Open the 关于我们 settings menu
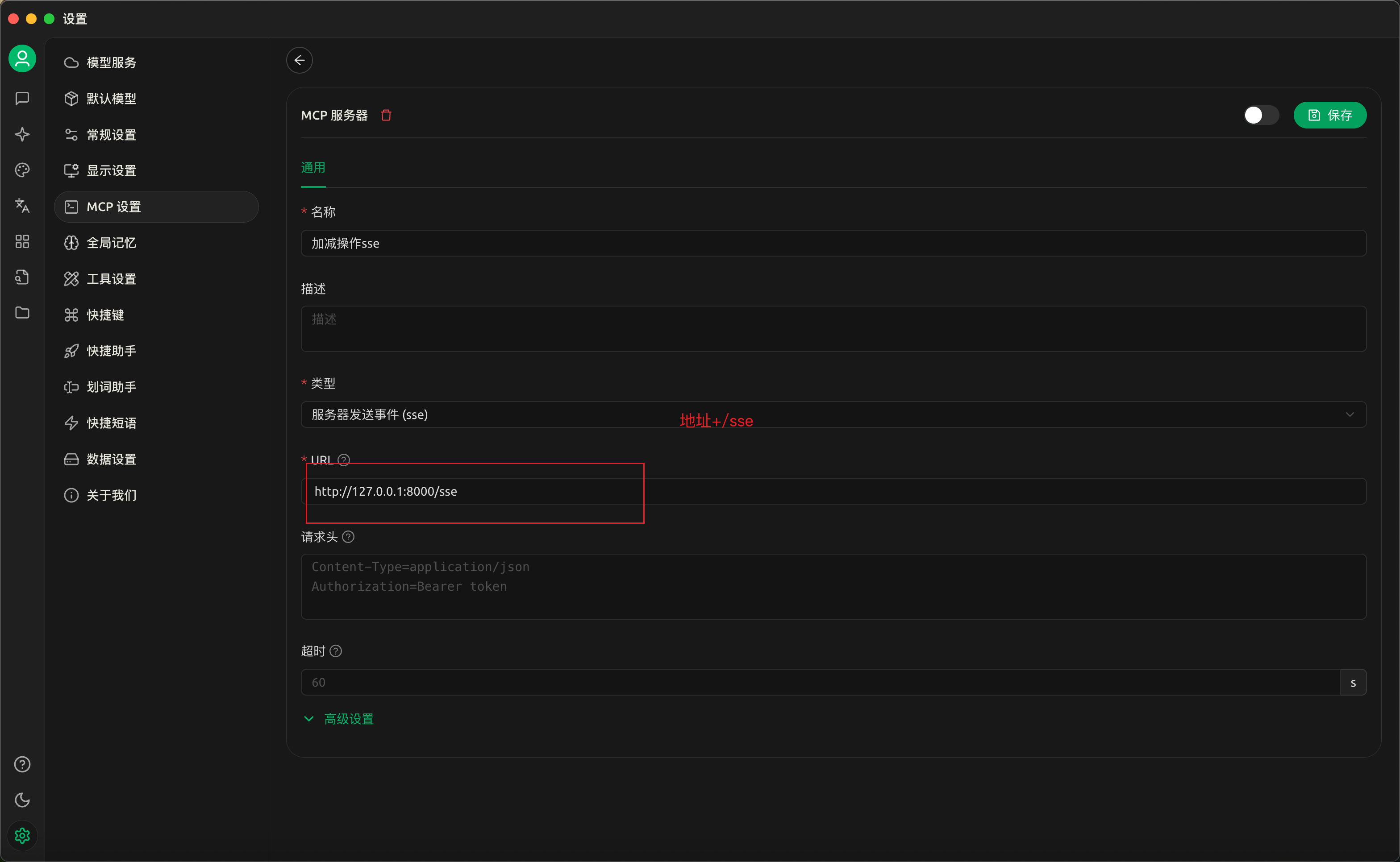 click(156, 495)
